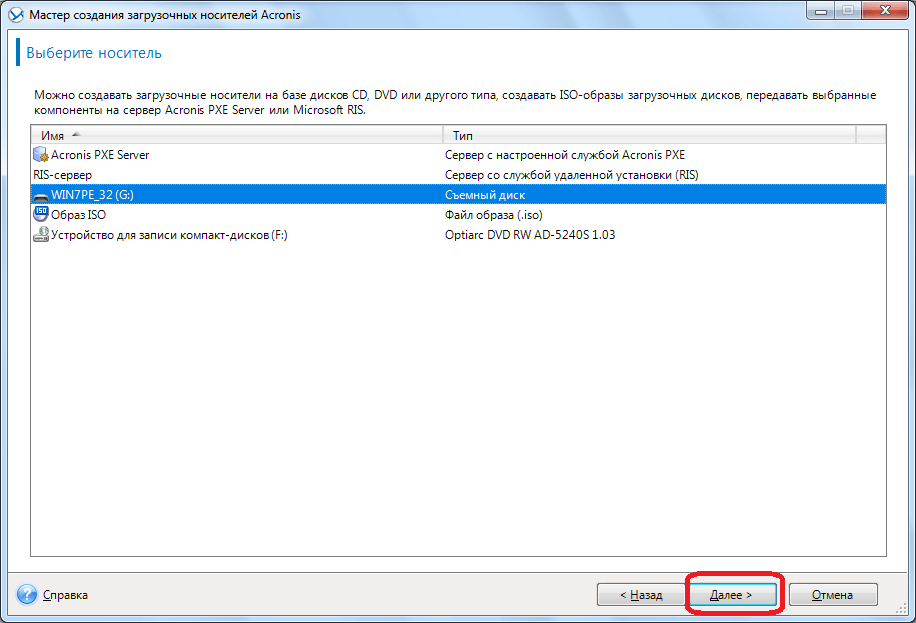The image size is (916, 623).
Task: Select the RIS-сервер row
Action: pos(459,175)
